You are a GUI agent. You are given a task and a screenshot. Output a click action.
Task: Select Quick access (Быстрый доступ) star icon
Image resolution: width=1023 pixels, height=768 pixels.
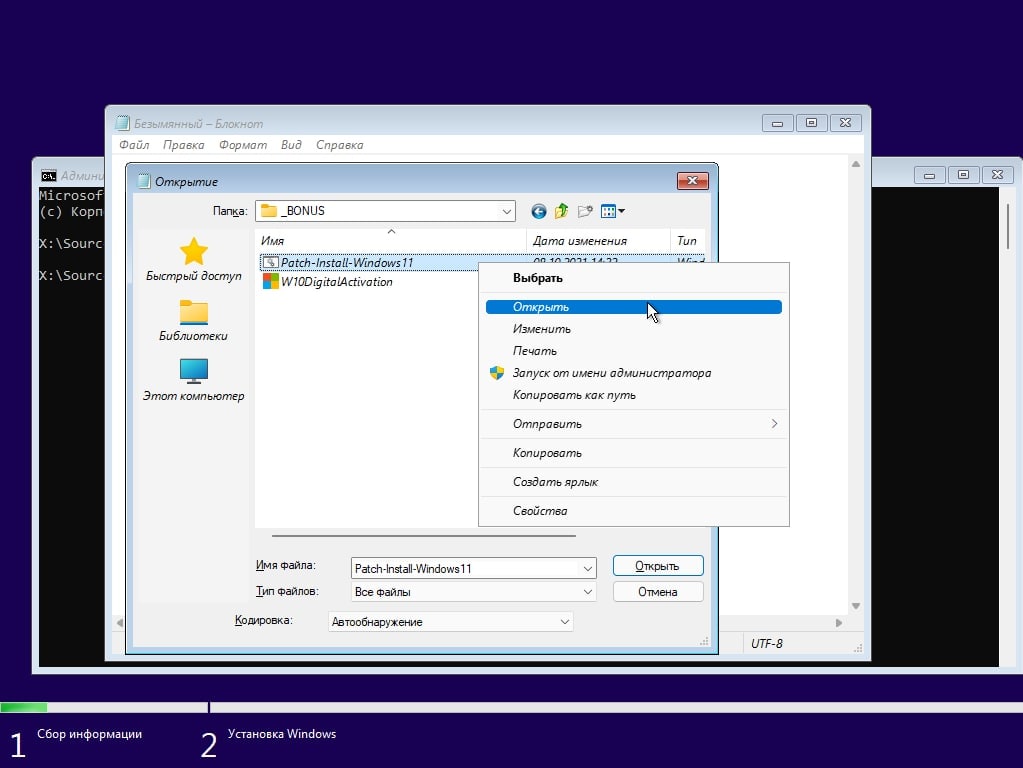[x=194, y=251]
